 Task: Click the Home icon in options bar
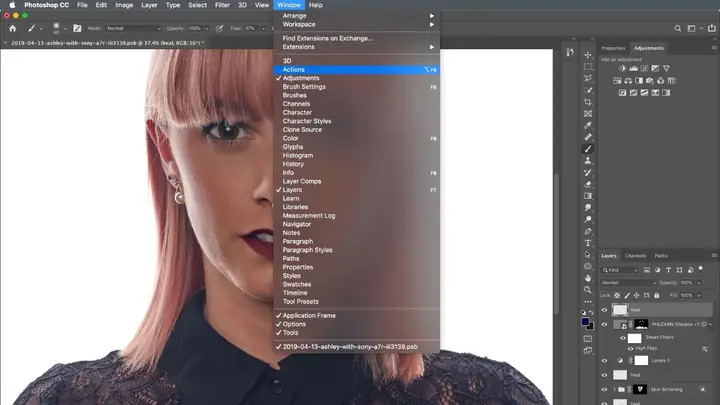pos(12,28)
